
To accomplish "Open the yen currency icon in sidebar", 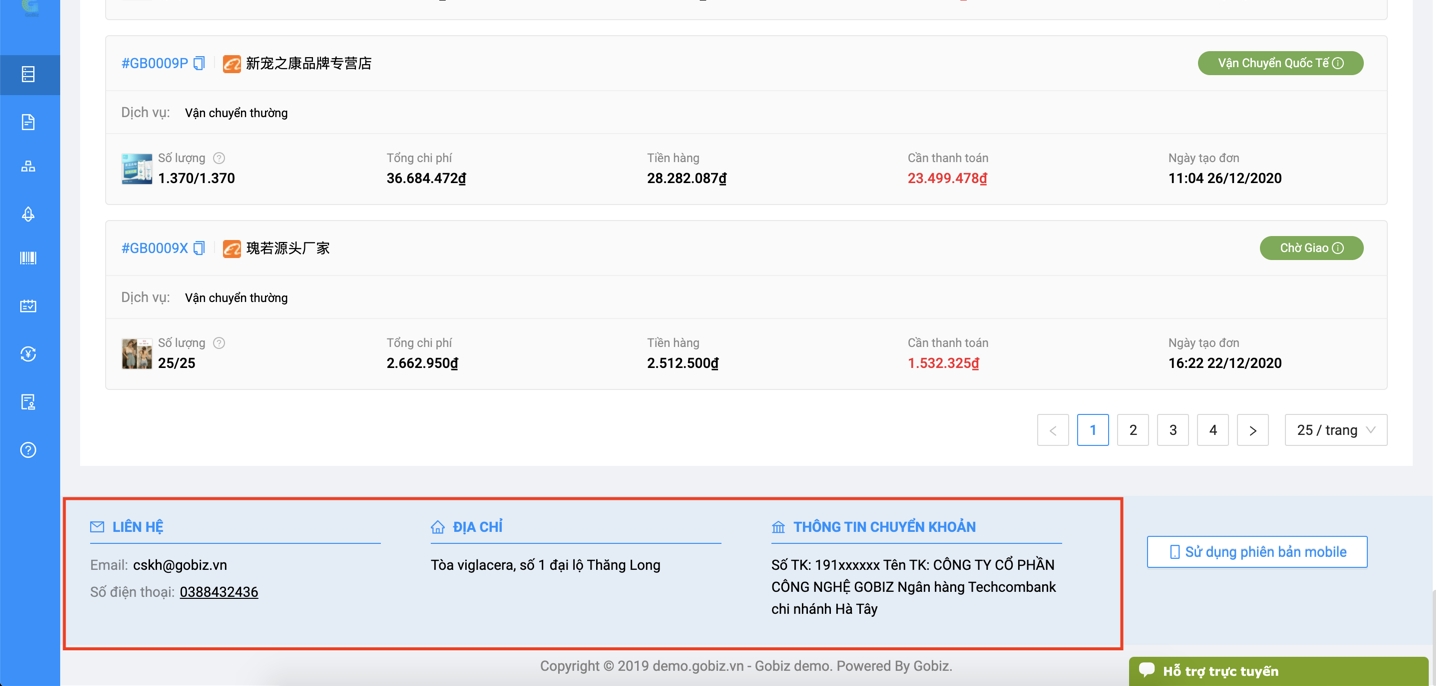I will [x=28, y=354].
